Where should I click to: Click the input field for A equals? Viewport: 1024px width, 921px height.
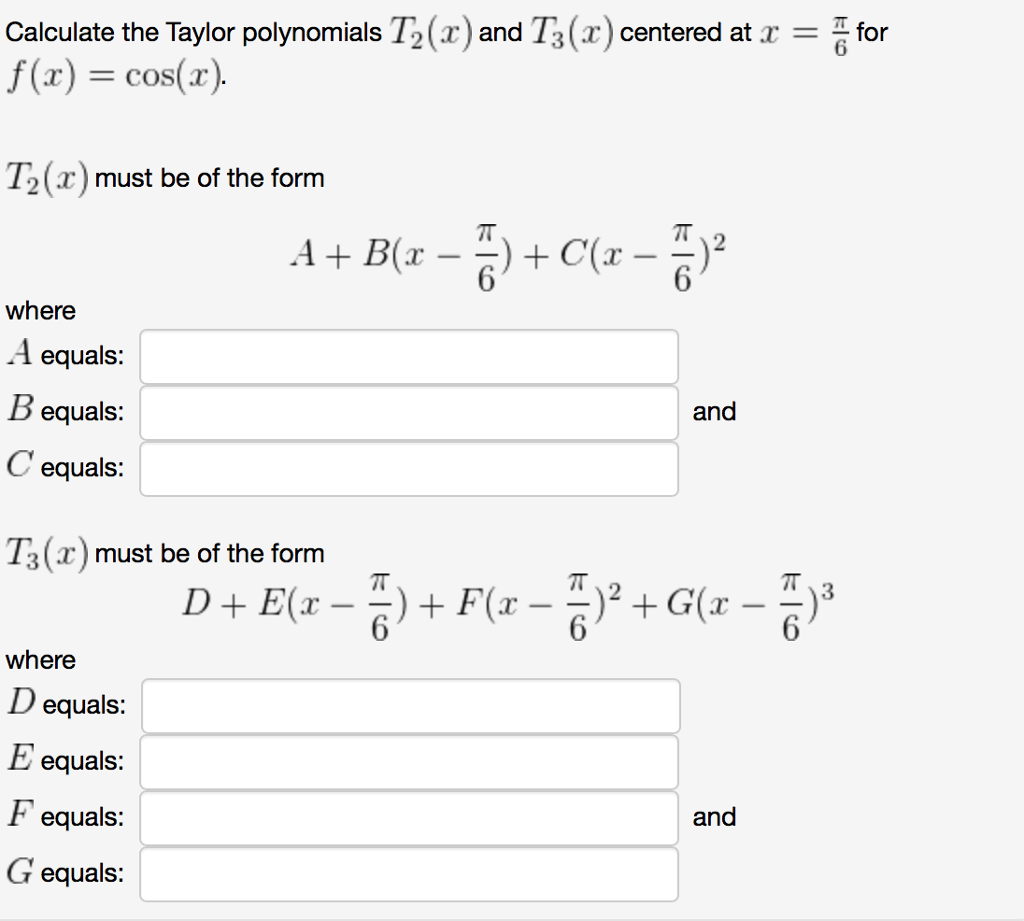coord(410,357)
